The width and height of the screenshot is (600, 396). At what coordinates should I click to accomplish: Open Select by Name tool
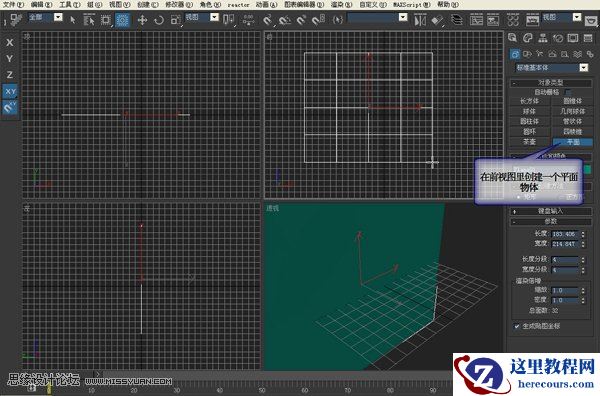[x=89, y=20]
